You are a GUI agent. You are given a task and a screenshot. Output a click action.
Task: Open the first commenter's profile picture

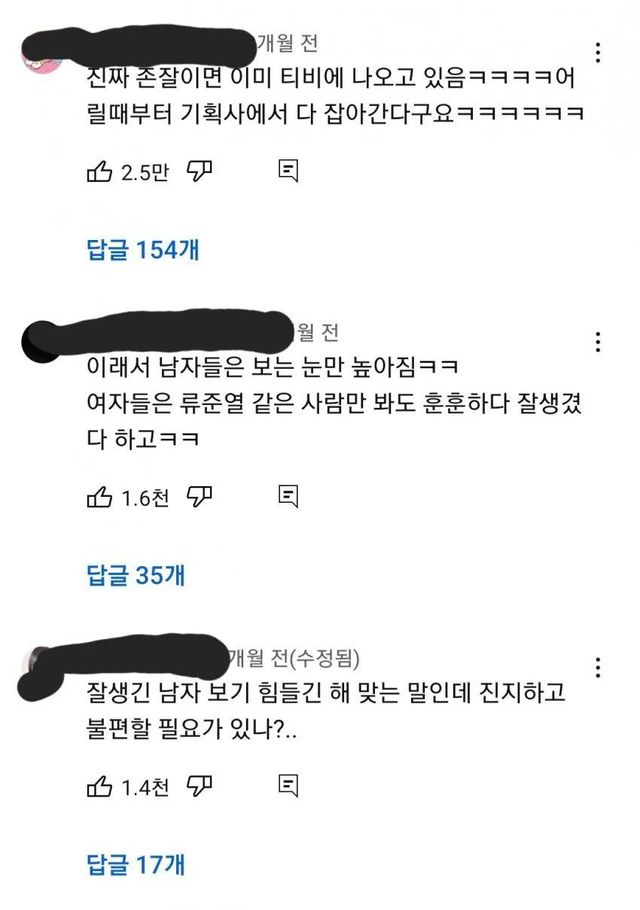point(41,57)
